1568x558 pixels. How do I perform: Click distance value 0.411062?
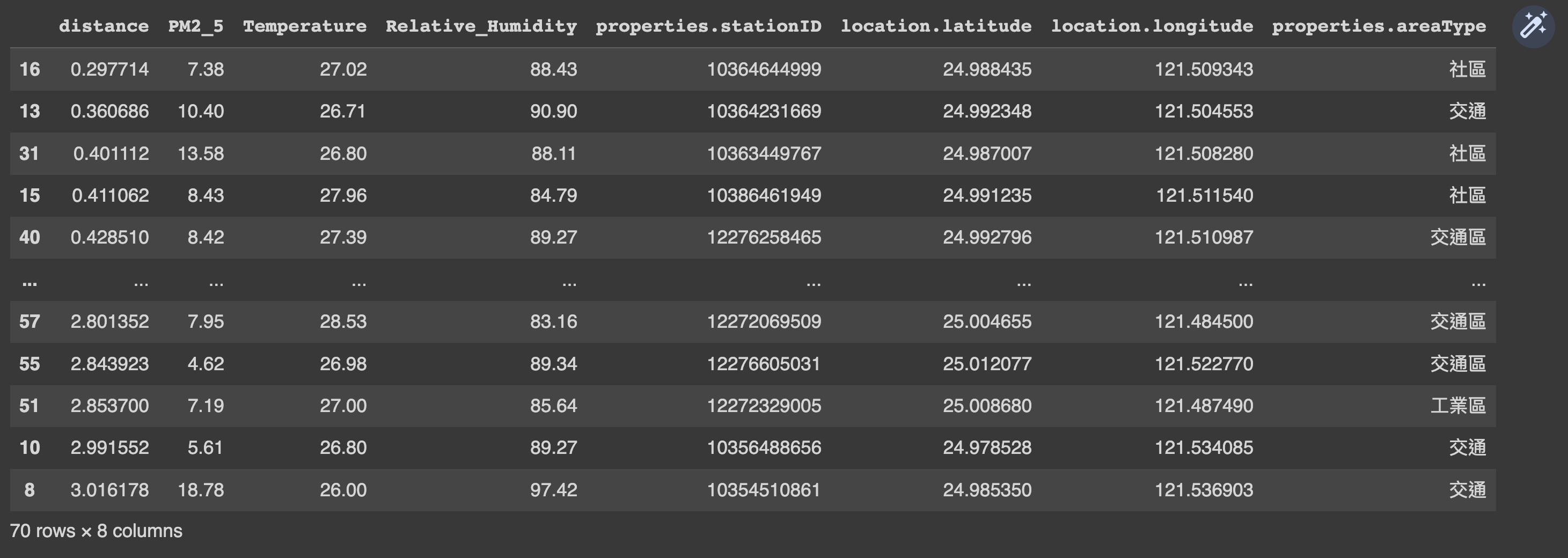[110, 195]
